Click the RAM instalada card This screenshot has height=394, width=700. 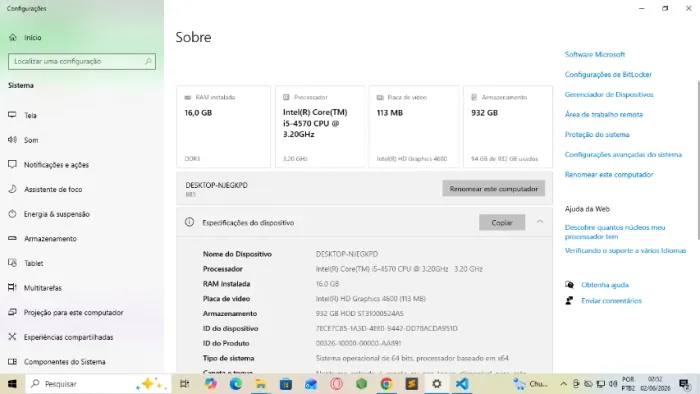[224, 127]
